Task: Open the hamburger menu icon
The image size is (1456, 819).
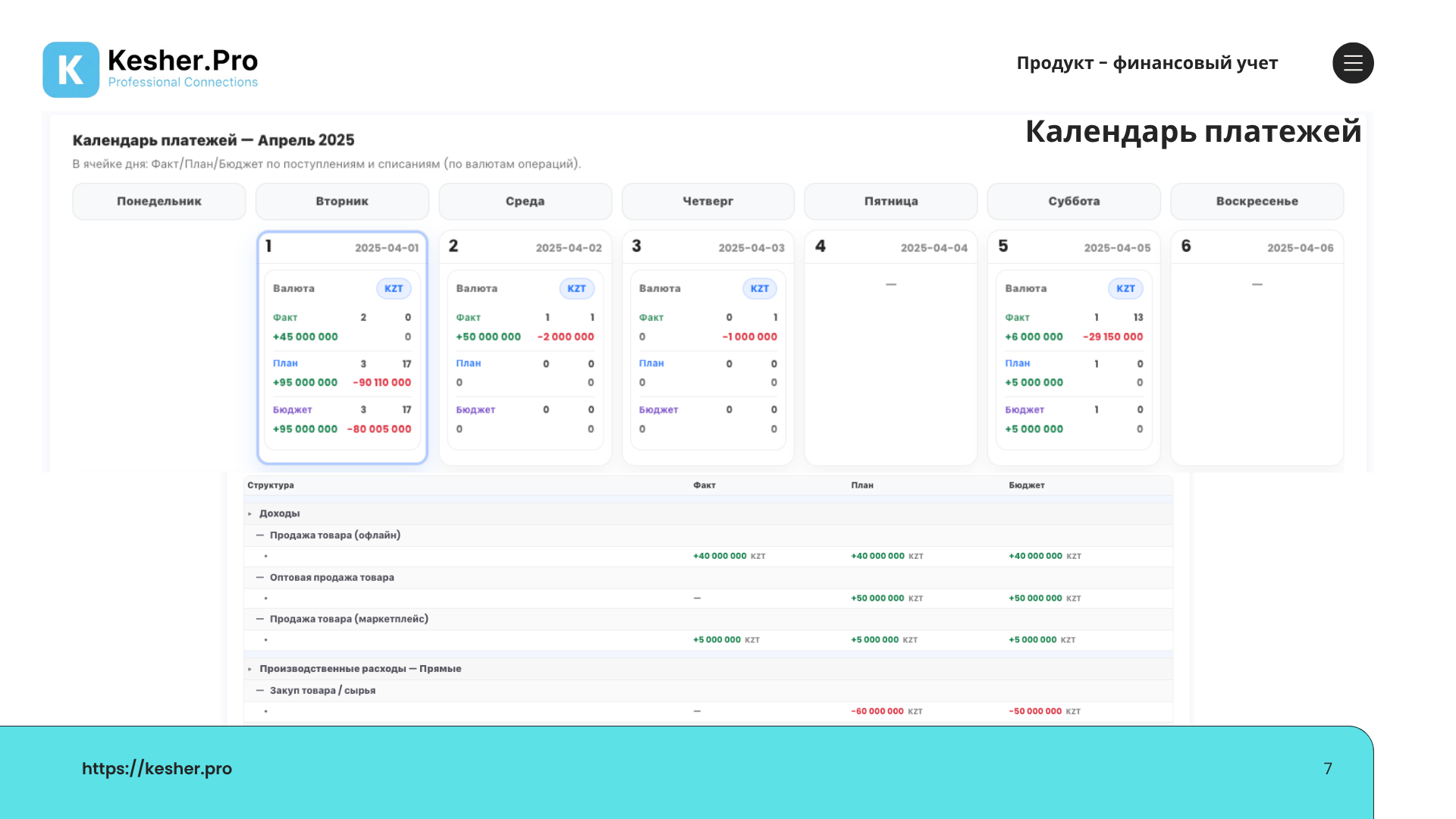Action: coord(1353,63)
